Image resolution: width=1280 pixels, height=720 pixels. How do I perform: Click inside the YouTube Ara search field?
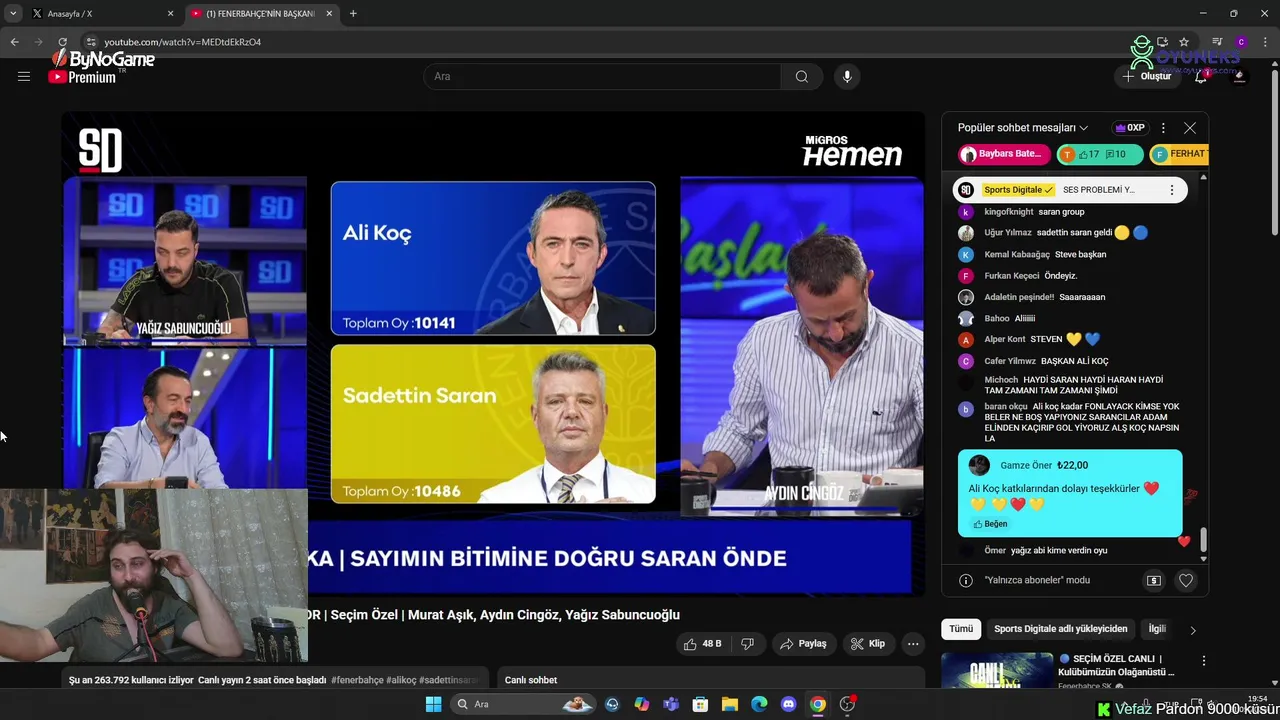click(603, 76)
